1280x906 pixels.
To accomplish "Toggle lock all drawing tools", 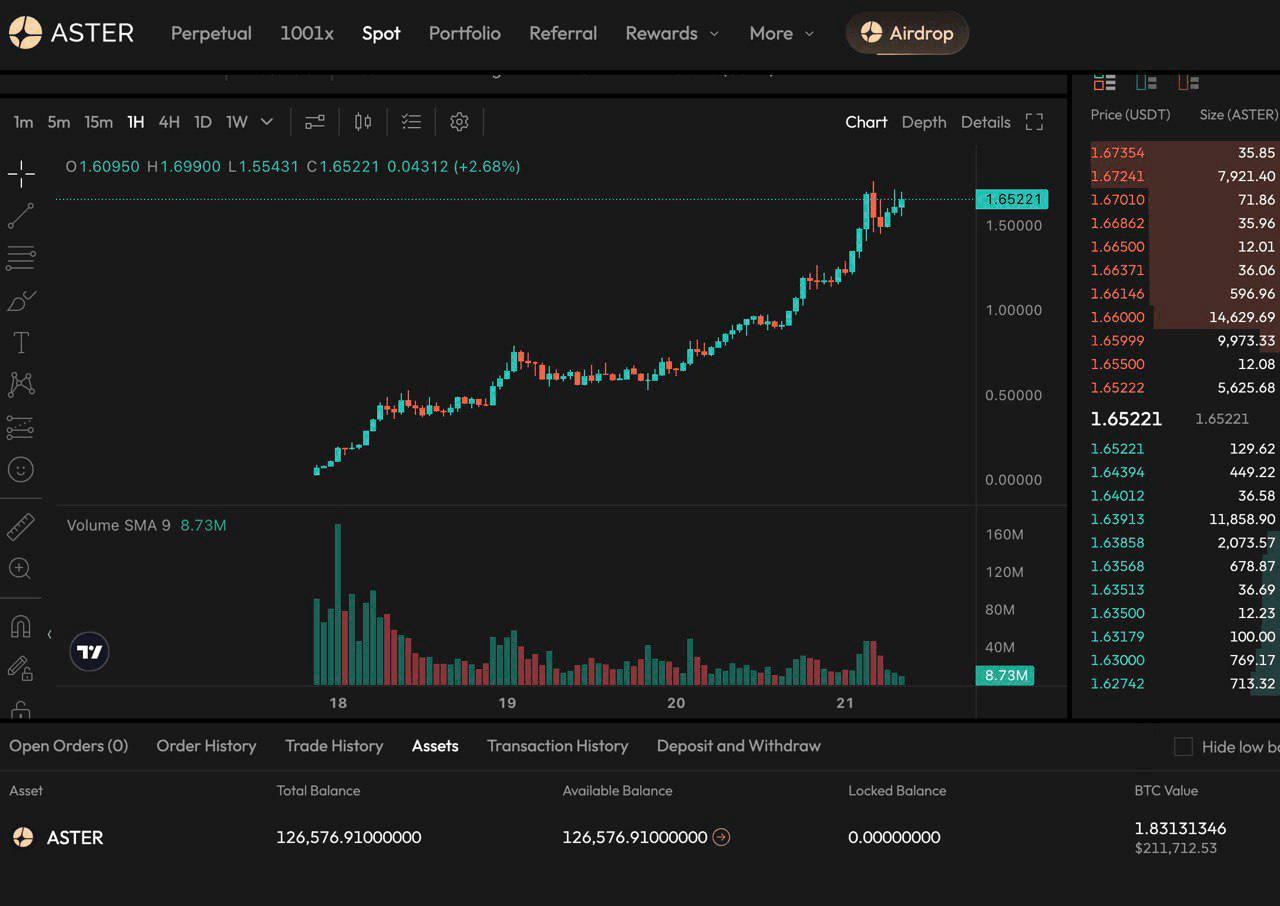I will coord(21,709).
